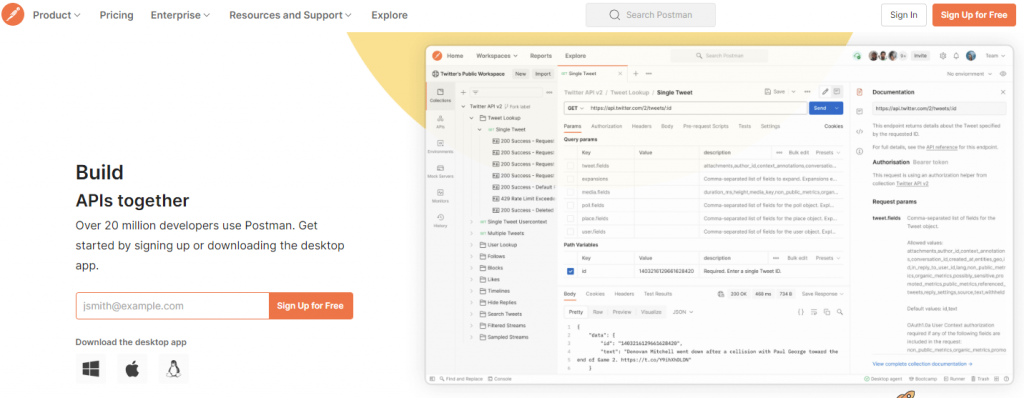Open the Enterprise dropdown in site navigation
Viewport: 1024px width, 398px height.
pyautogui.click(x=180, y=14)
